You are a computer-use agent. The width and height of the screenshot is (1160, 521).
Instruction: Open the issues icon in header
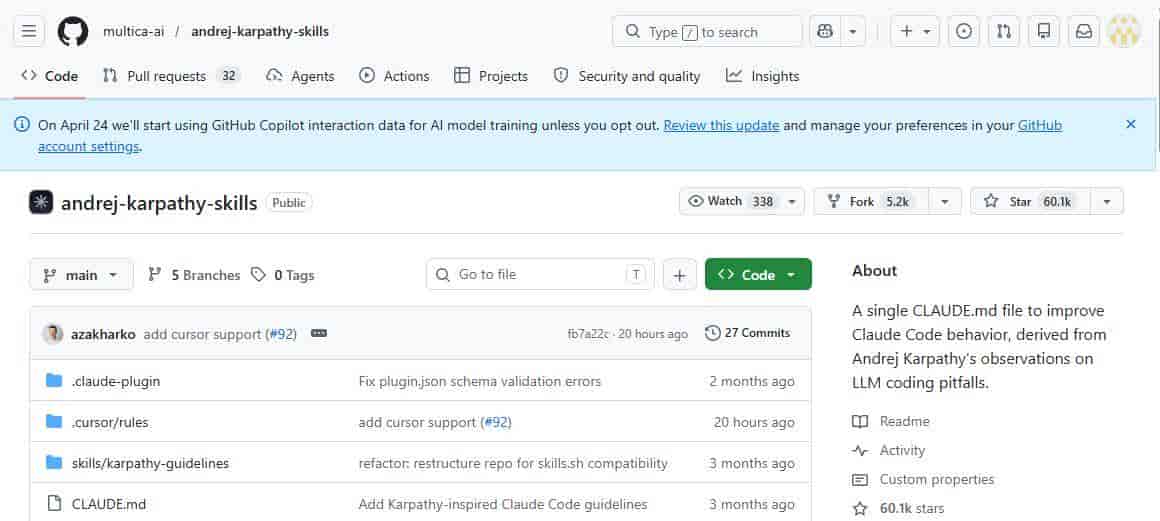(x=964, y=31)
